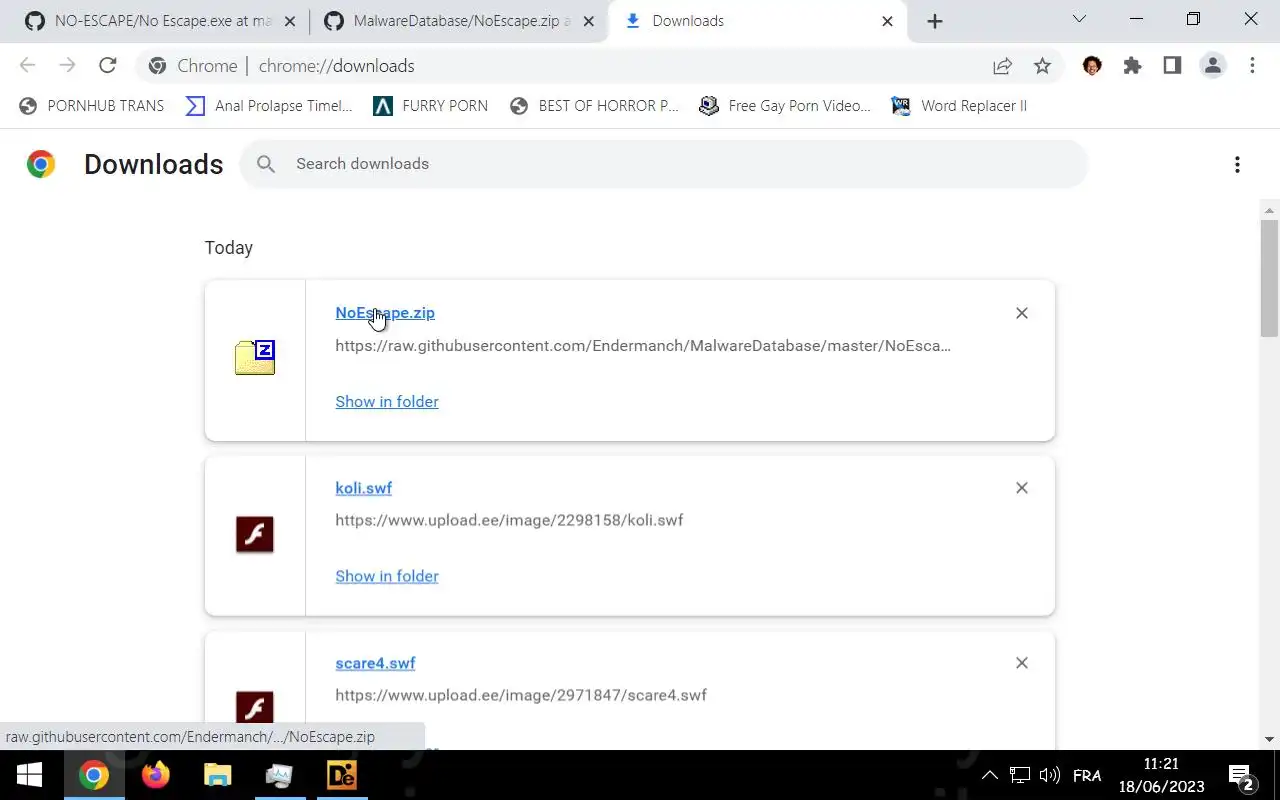Click the scrollbar down arrow
This screenshot has height=800, width=1280.
tap(1270, 740)
